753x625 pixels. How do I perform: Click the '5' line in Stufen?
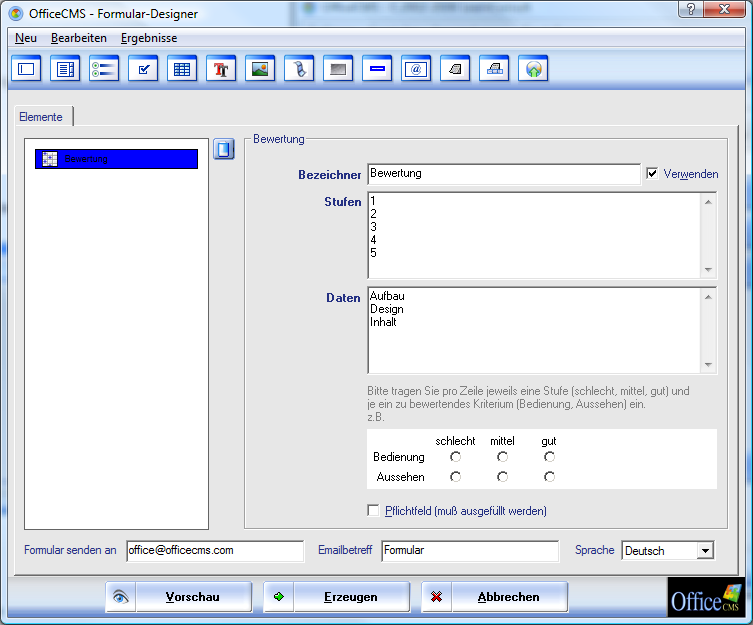click(374, 253)
